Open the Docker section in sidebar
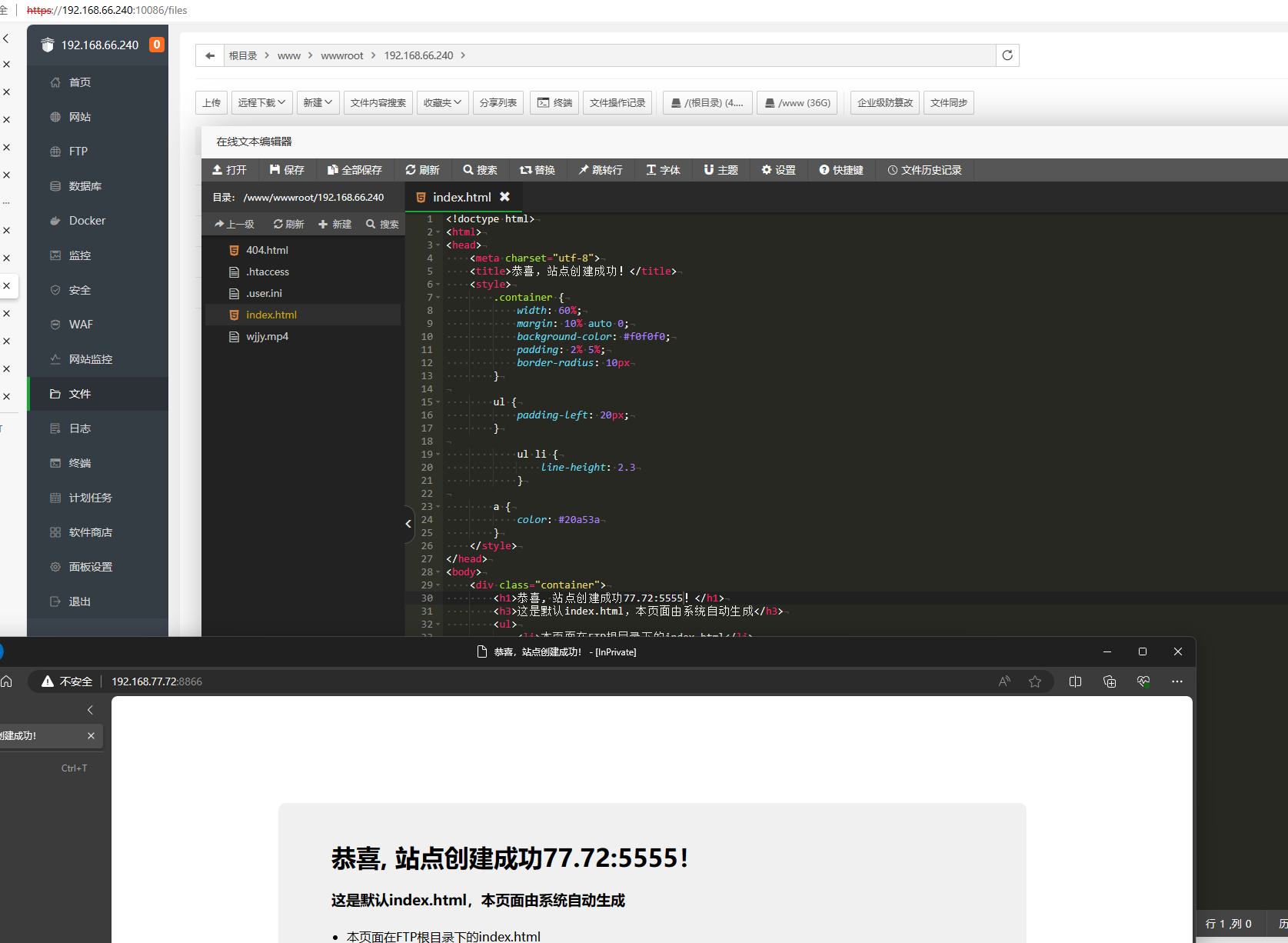Viewport: 1288px width, 943px height. pos(87,221)
